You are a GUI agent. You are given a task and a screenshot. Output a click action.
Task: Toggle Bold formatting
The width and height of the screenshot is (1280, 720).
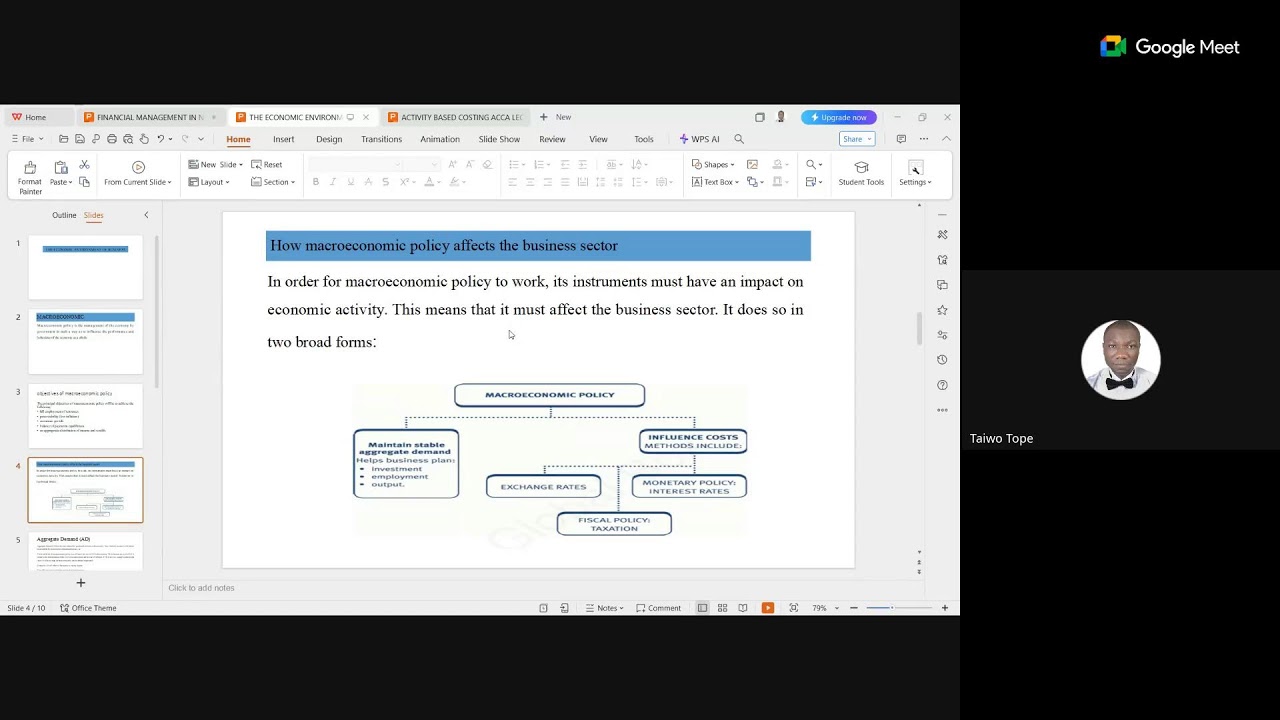[316, 182]
